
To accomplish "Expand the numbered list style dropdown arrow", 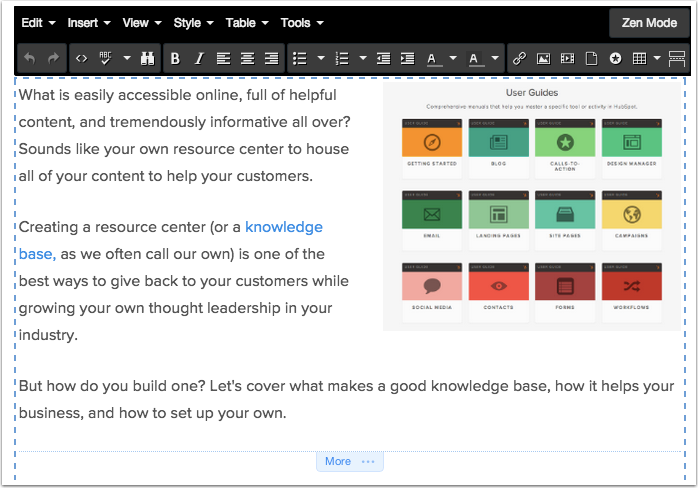I will click(x=362, y=59).
